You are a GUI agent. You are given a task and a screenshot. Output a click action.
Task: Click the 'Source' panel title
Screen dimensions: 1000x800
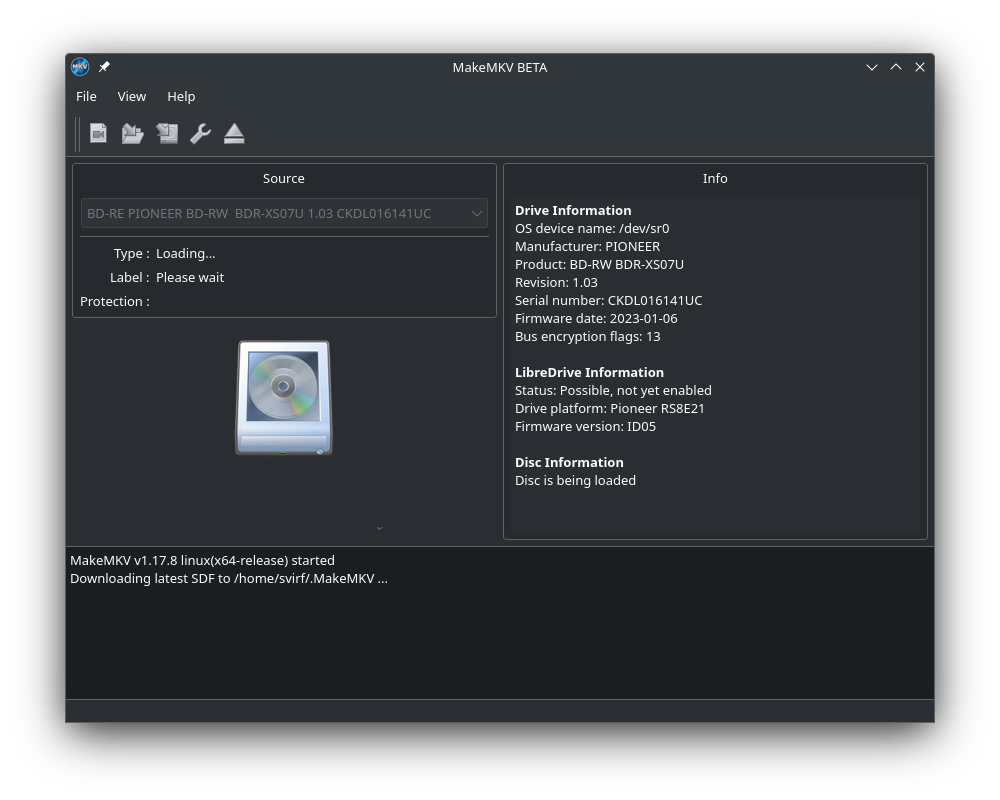[x=284, y=179]
